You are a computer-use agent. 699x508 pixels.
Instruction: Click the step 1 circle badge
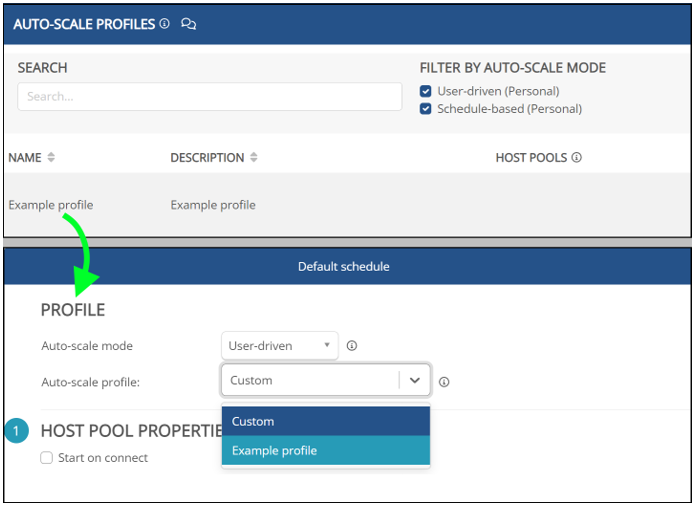click(17, 431)
